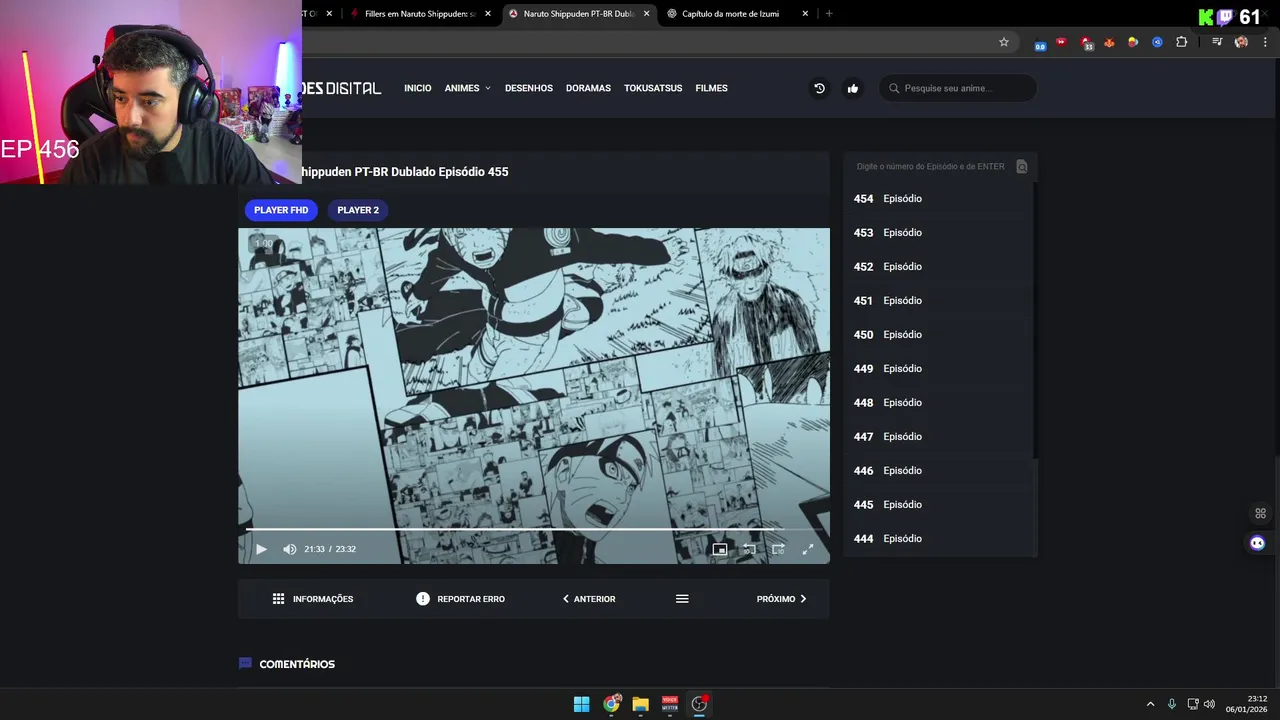Screen dimensions: 1280x720
Task: Play the episode video
Action: click(x=261, y=549)
